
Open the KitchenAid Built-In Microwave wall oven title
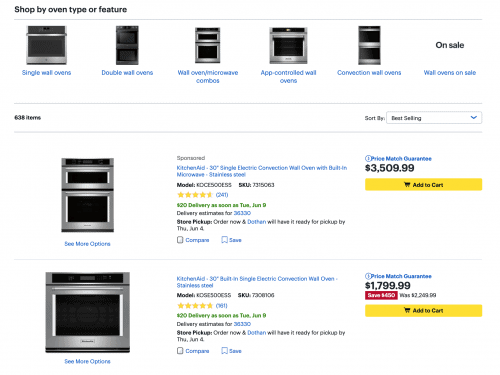[x=262, y=171]
